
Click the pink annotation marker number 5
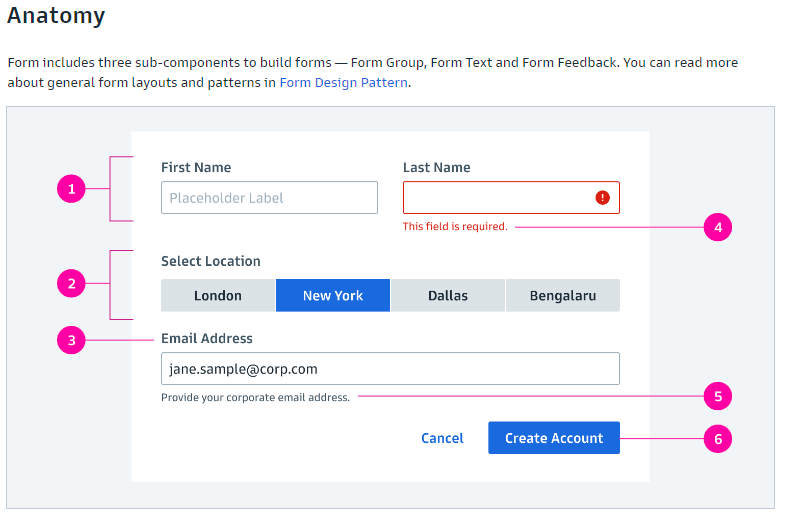[718, 397]
